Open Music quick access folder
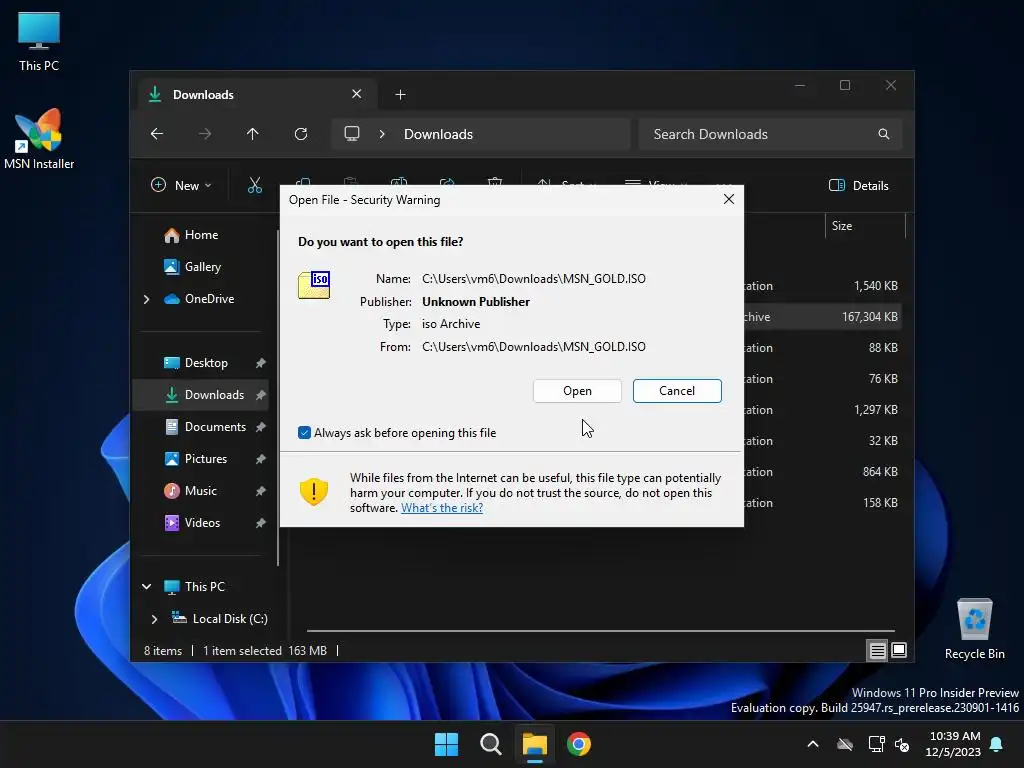The width and height of the screenshot is (1024, 768). [191, 490]
